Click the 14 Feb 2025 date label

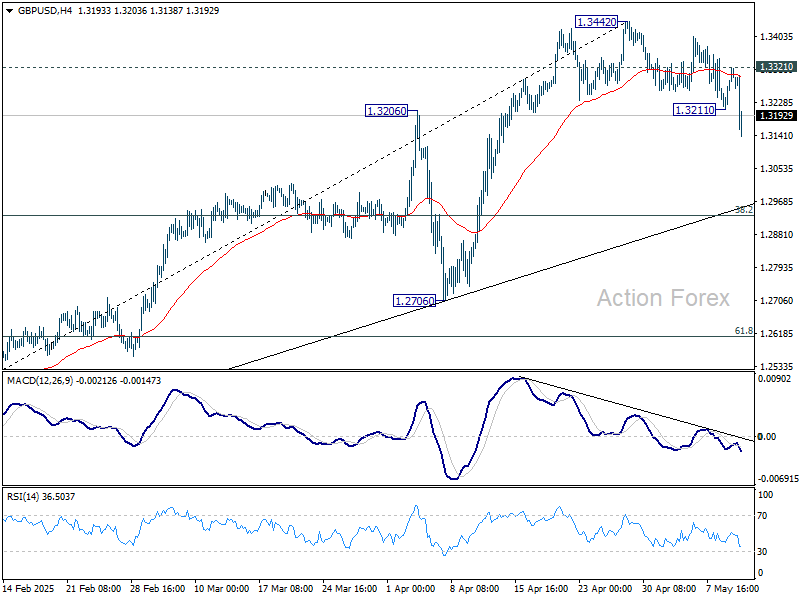click(29, 588)
